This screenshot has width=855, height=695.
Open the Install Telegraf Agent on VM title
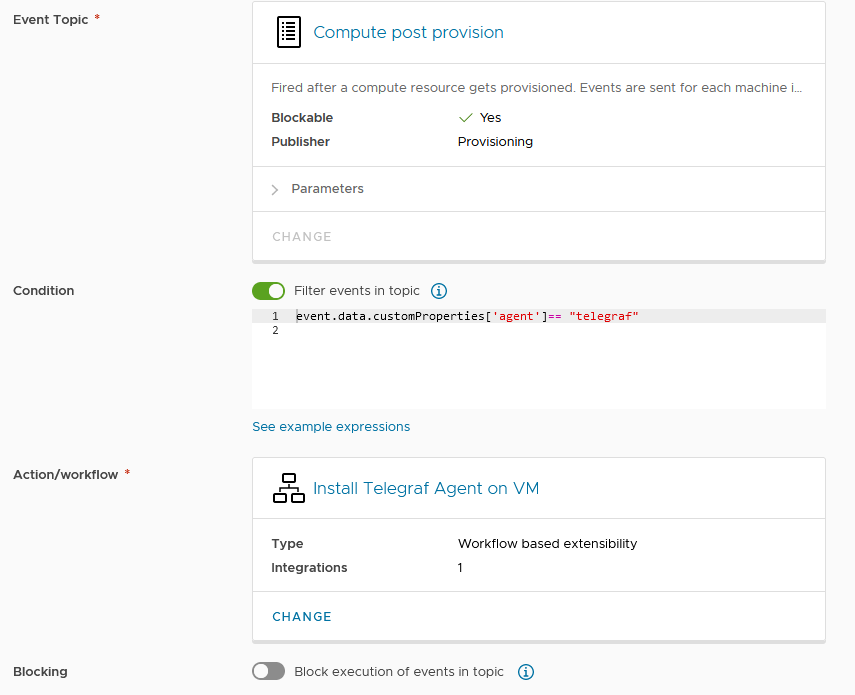(426, 488)
